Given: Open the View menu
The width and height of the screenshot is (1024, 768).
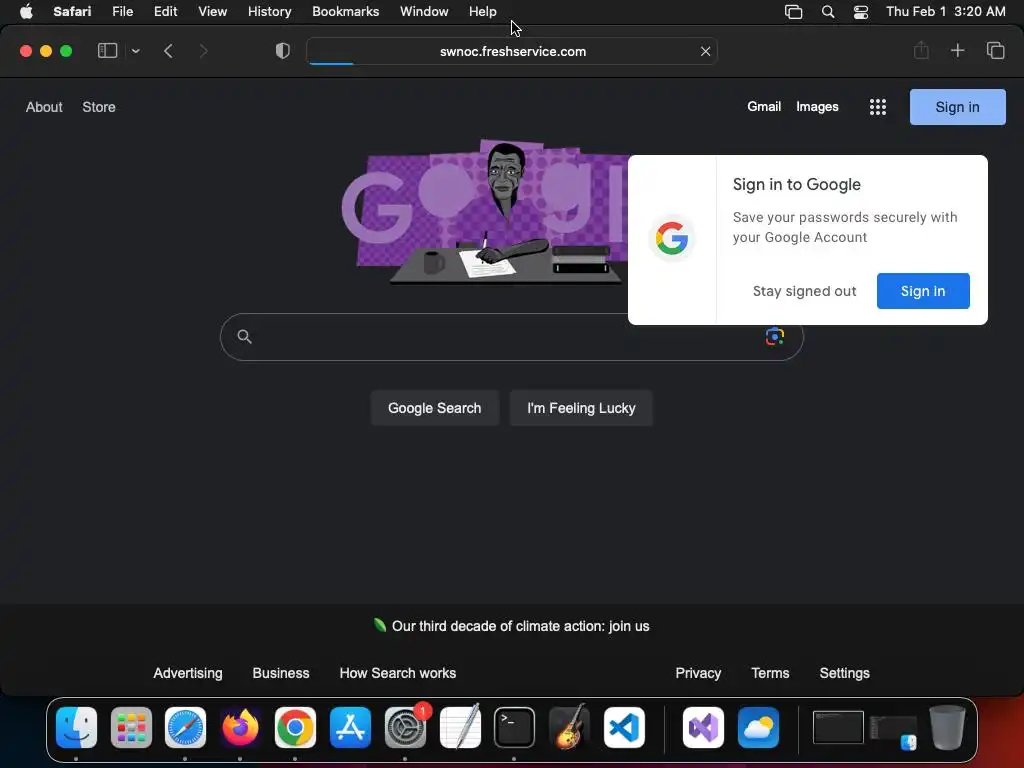Looking at the screenshot, I should tap(212, 12).
